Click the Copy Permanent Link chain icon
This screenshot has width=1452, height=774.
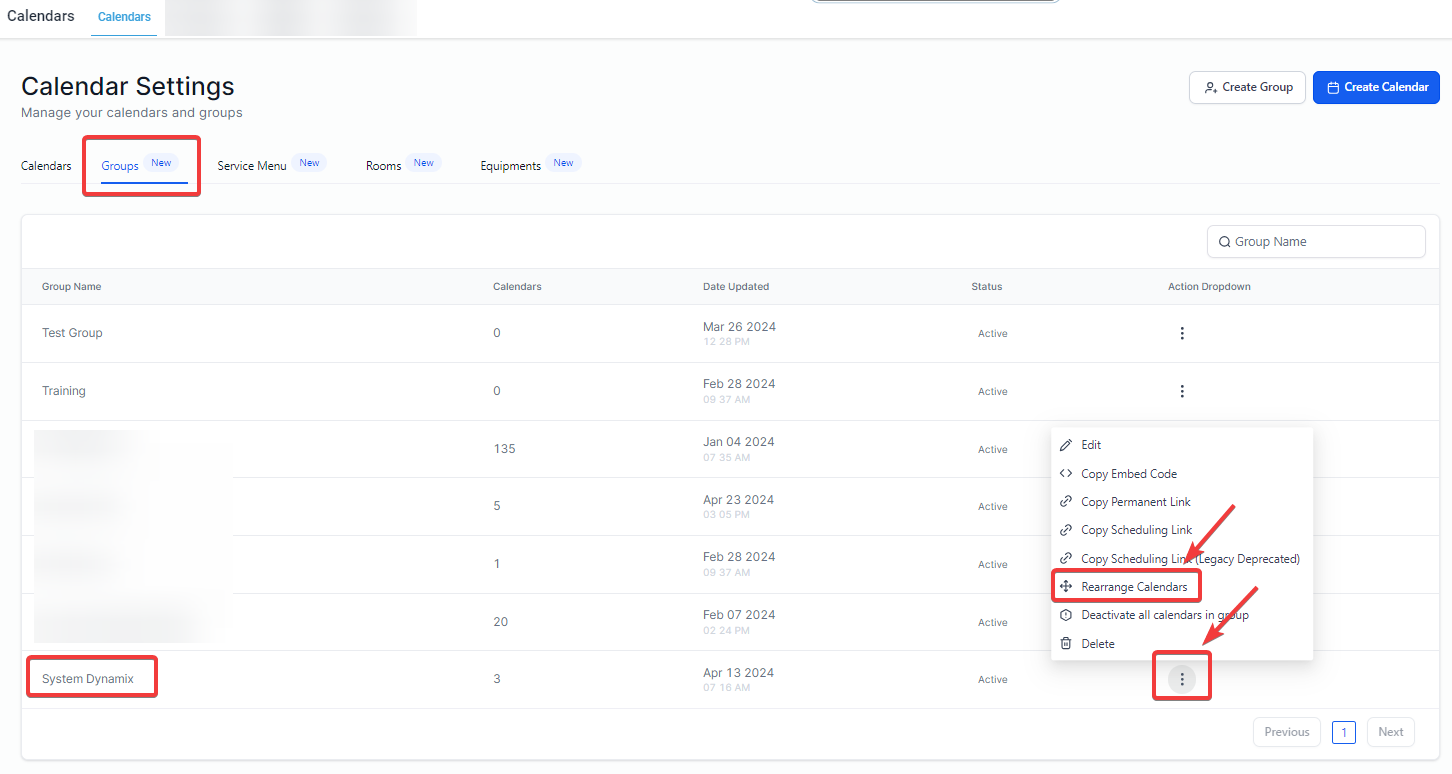pyautogui.click(x=1068, y=501)
